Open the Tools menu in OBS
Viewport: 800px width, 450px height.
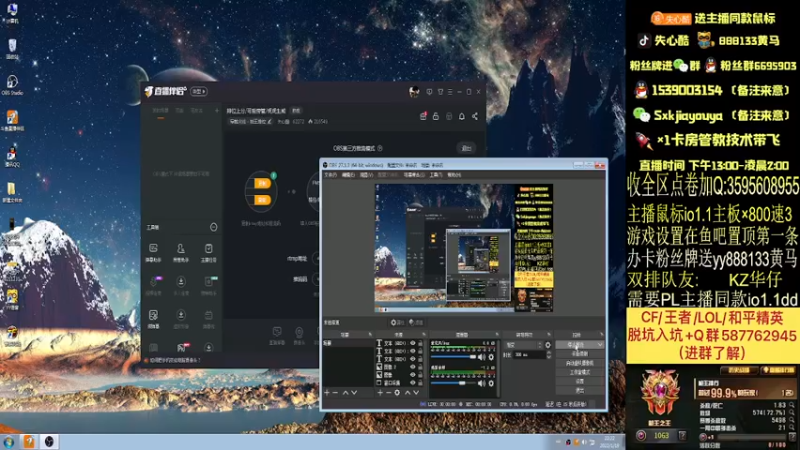(436, 175)
